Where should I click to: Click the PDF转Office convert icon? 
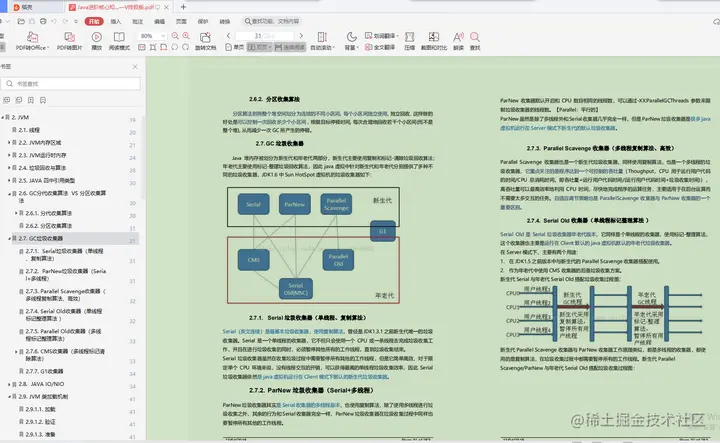point(32,37)
